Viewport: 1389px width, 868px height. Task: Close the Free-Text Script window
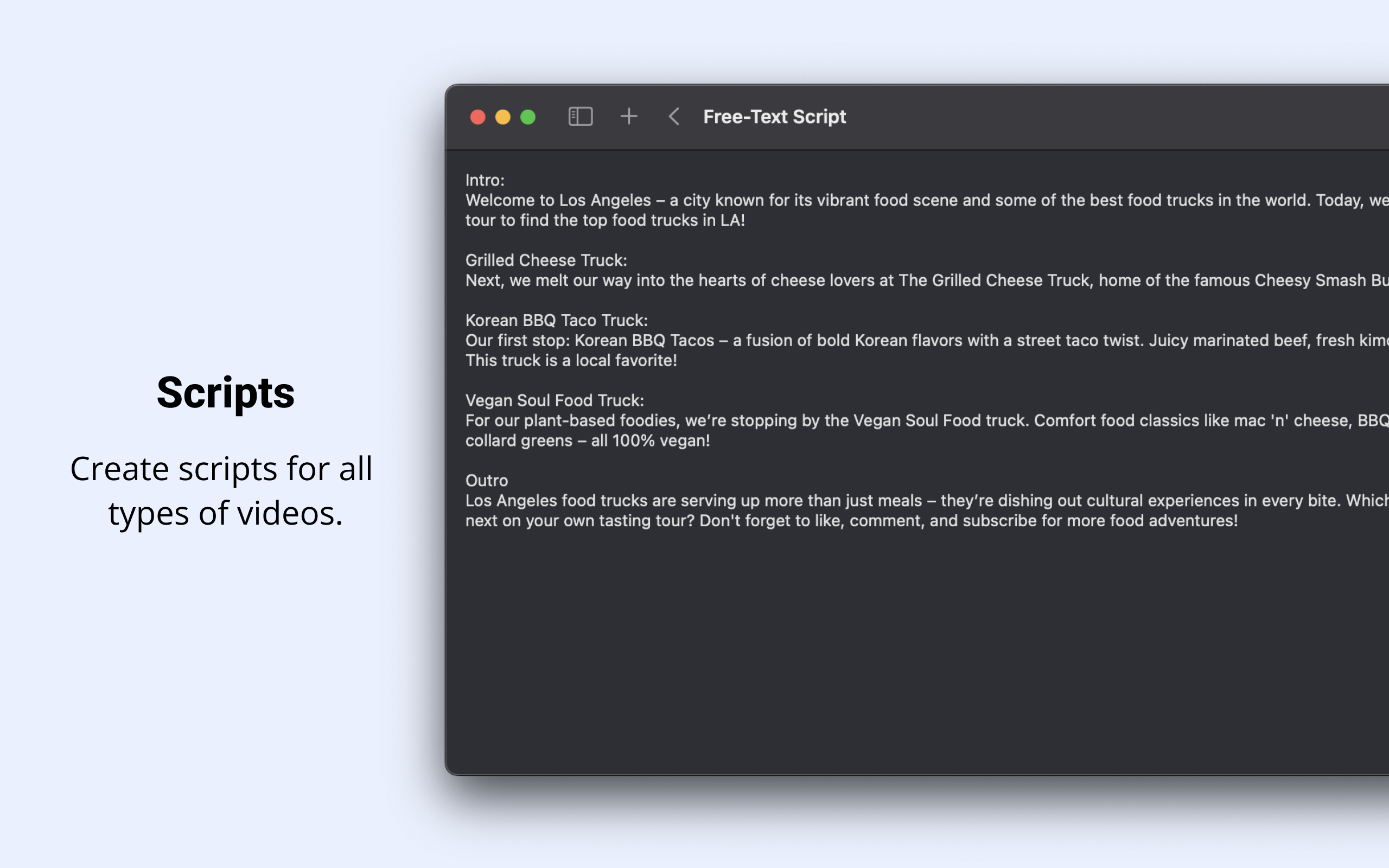477,117
